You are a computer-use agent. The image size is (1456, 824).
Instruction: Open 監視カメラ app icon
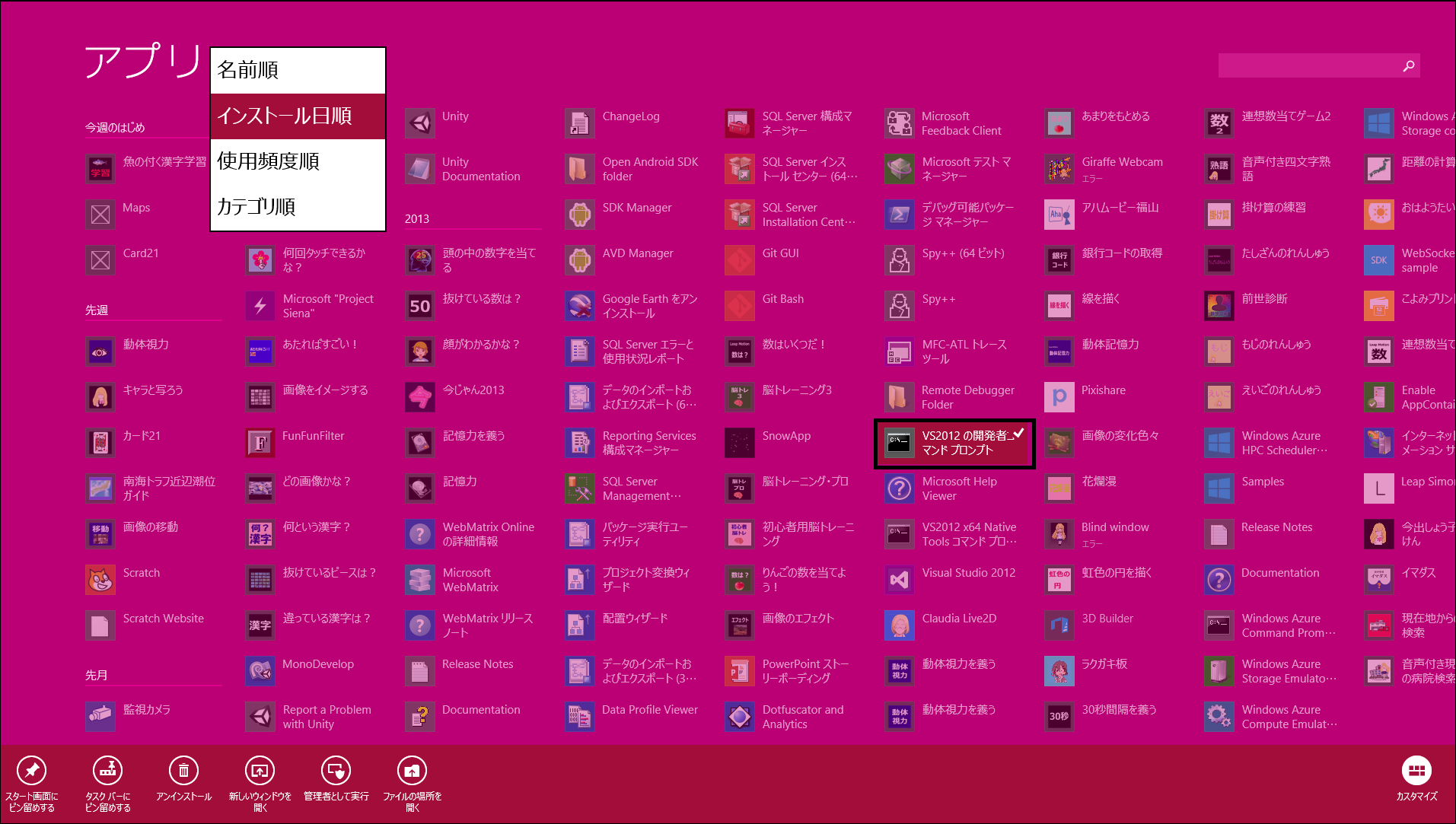coord(100,717)
